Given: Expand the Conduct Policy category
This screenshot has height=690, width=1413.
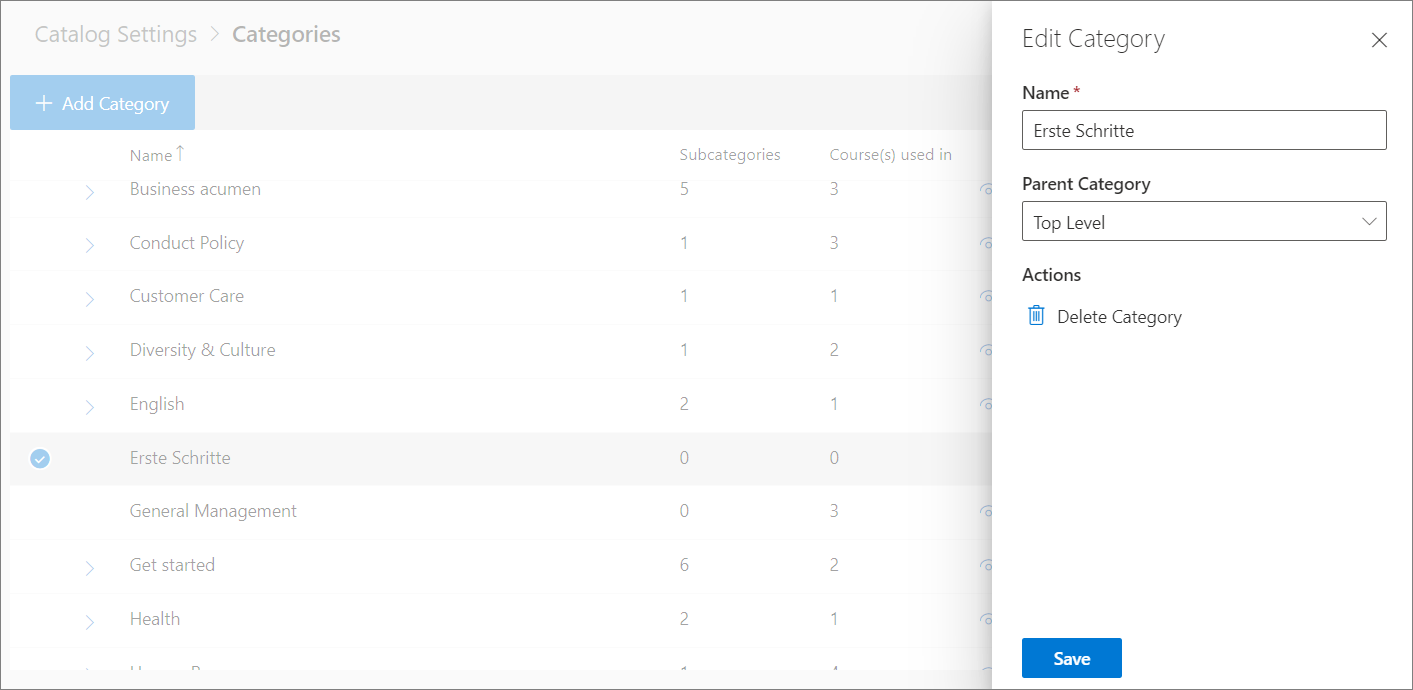Looking at the screenshot, I should [89, 245].
